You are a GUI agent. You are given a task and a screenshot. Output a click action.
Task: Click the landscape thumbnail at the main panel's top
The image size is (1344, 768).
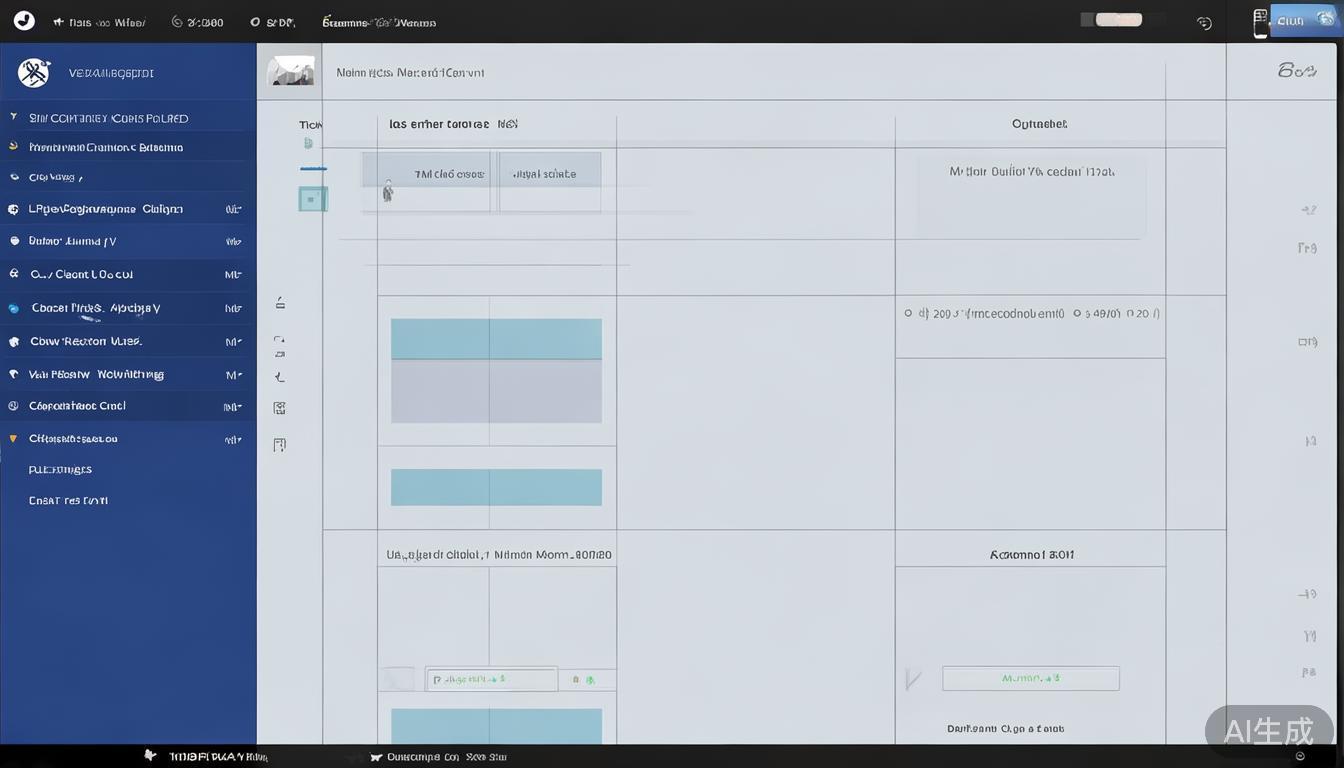point(291,71)
